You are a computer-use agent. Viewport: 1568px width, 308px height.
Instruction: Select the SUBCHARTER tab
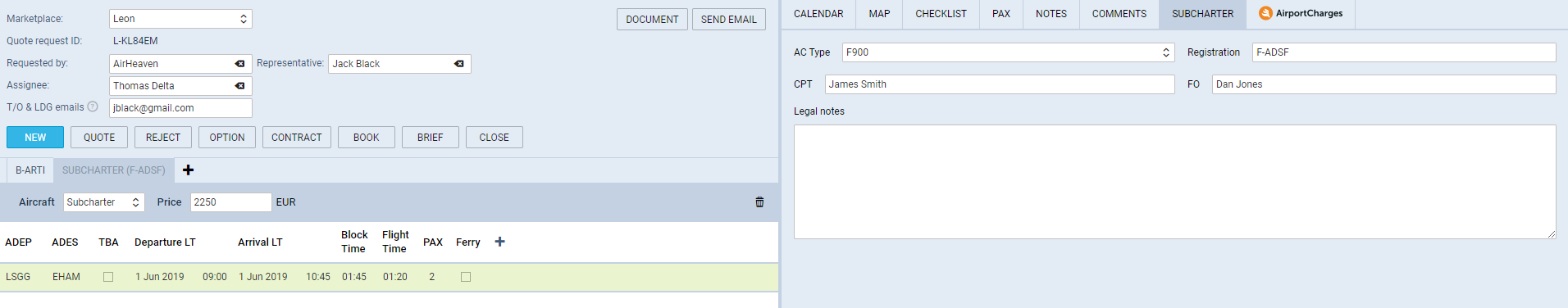click(x=1202, y=14)
